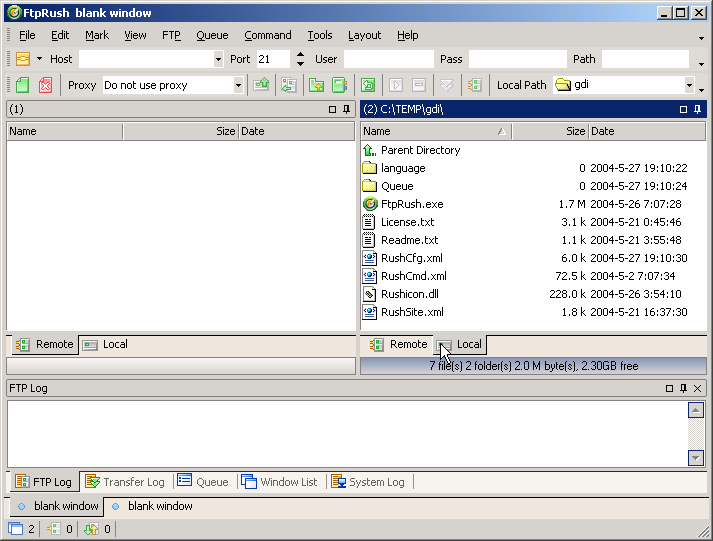The height and width of the screenshot is (541, 713).
Task: Click the green up-arrow connect icon after Proxy
Action: coord(261,85)
